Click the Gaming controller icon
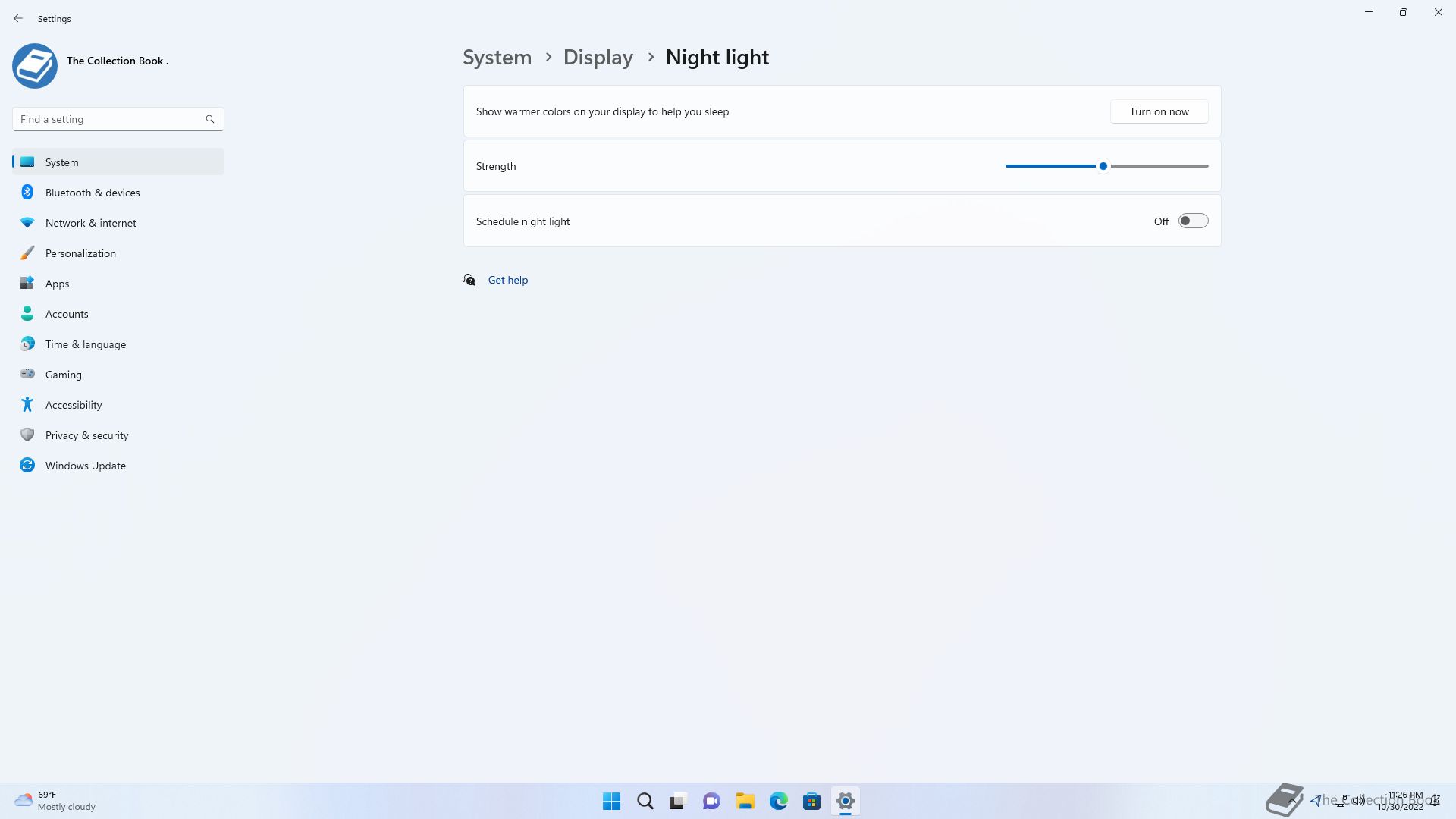The width and height of the screenshot is (1456, 819). point(27,374)
